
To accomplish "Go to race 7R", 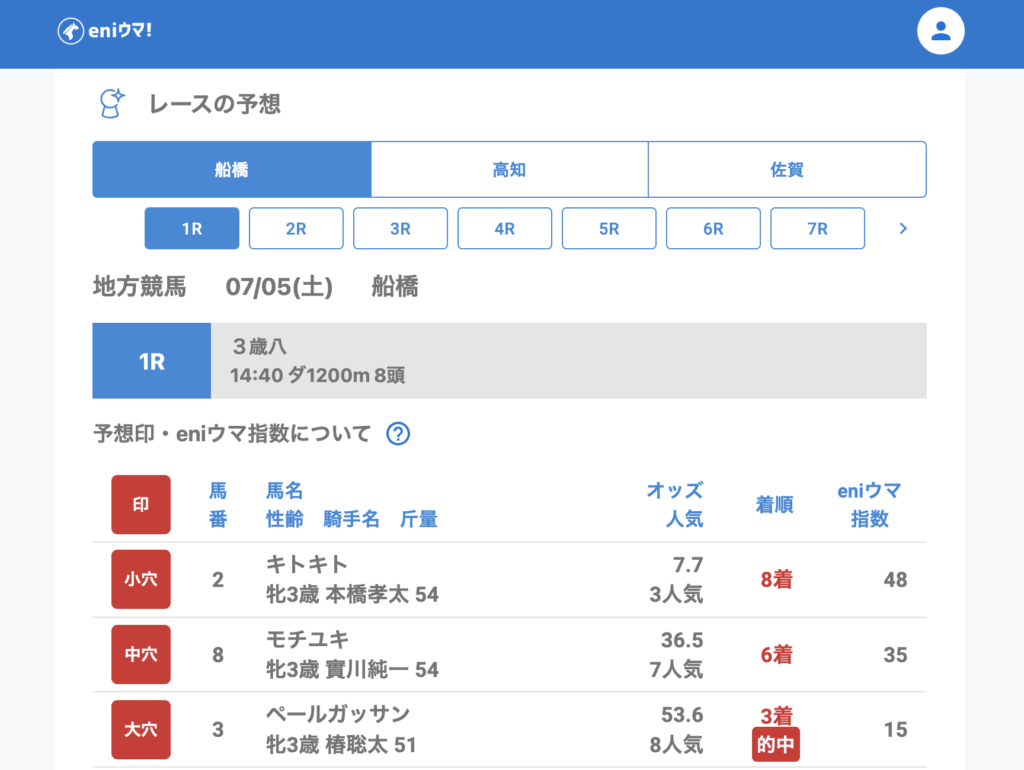I will (x=817, y=229).
